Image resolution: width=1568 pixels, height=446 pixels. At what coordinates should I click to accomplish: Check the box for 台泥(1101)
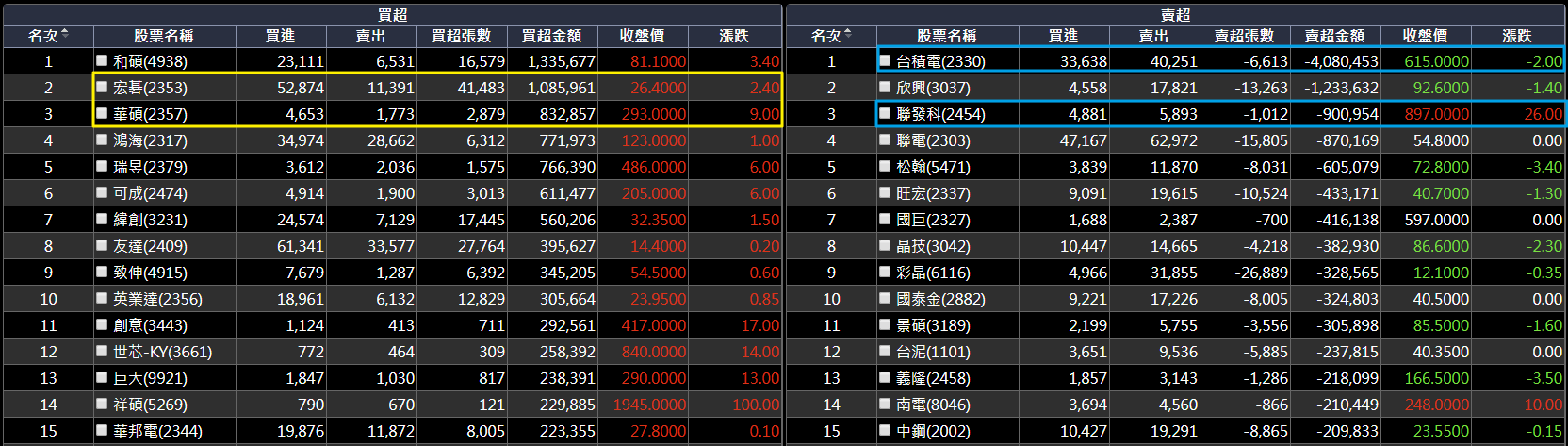(x=885, y=351)
